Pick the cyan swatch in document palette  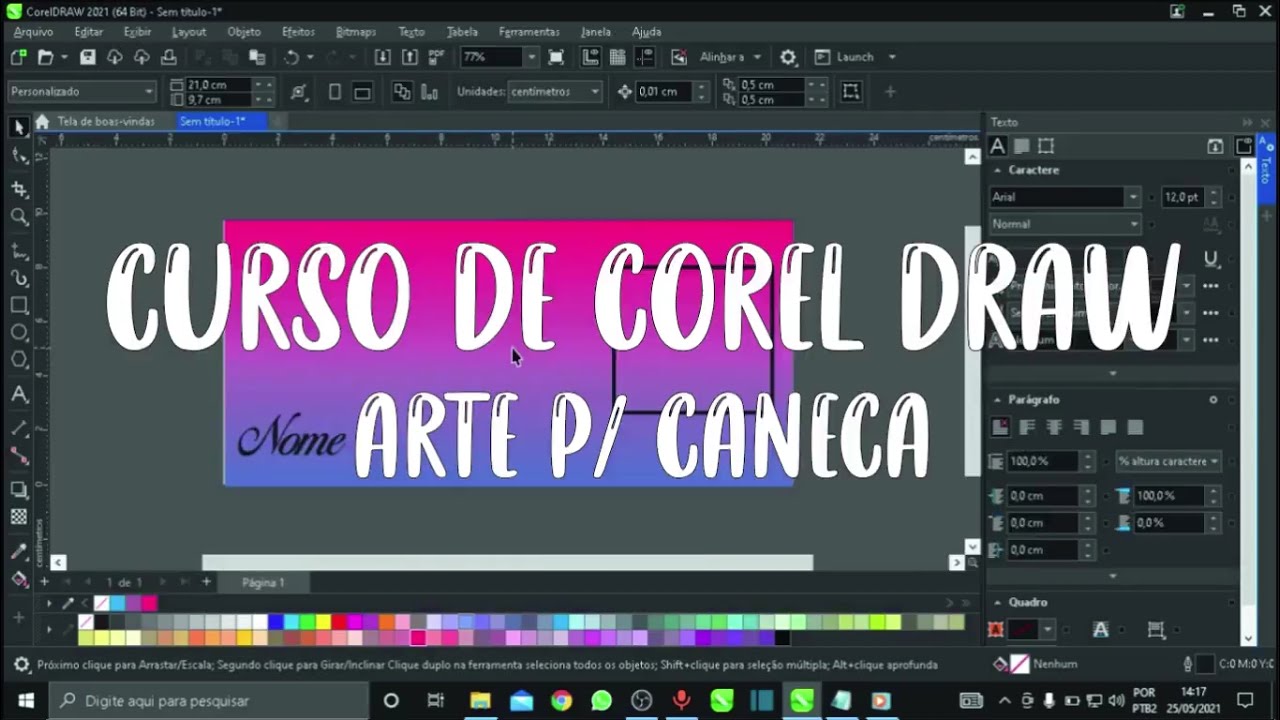click(117, 603)
